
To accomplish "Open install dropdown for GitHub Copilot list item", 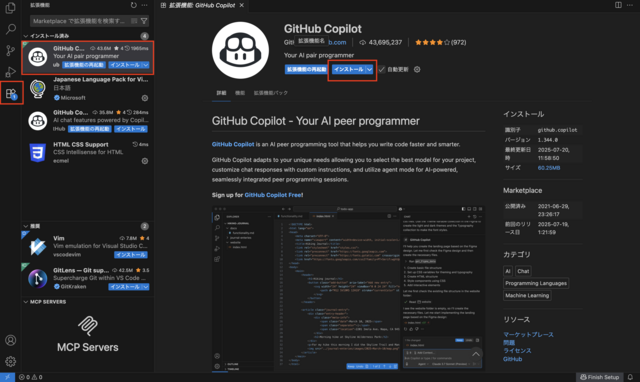I will pos(146,65).
